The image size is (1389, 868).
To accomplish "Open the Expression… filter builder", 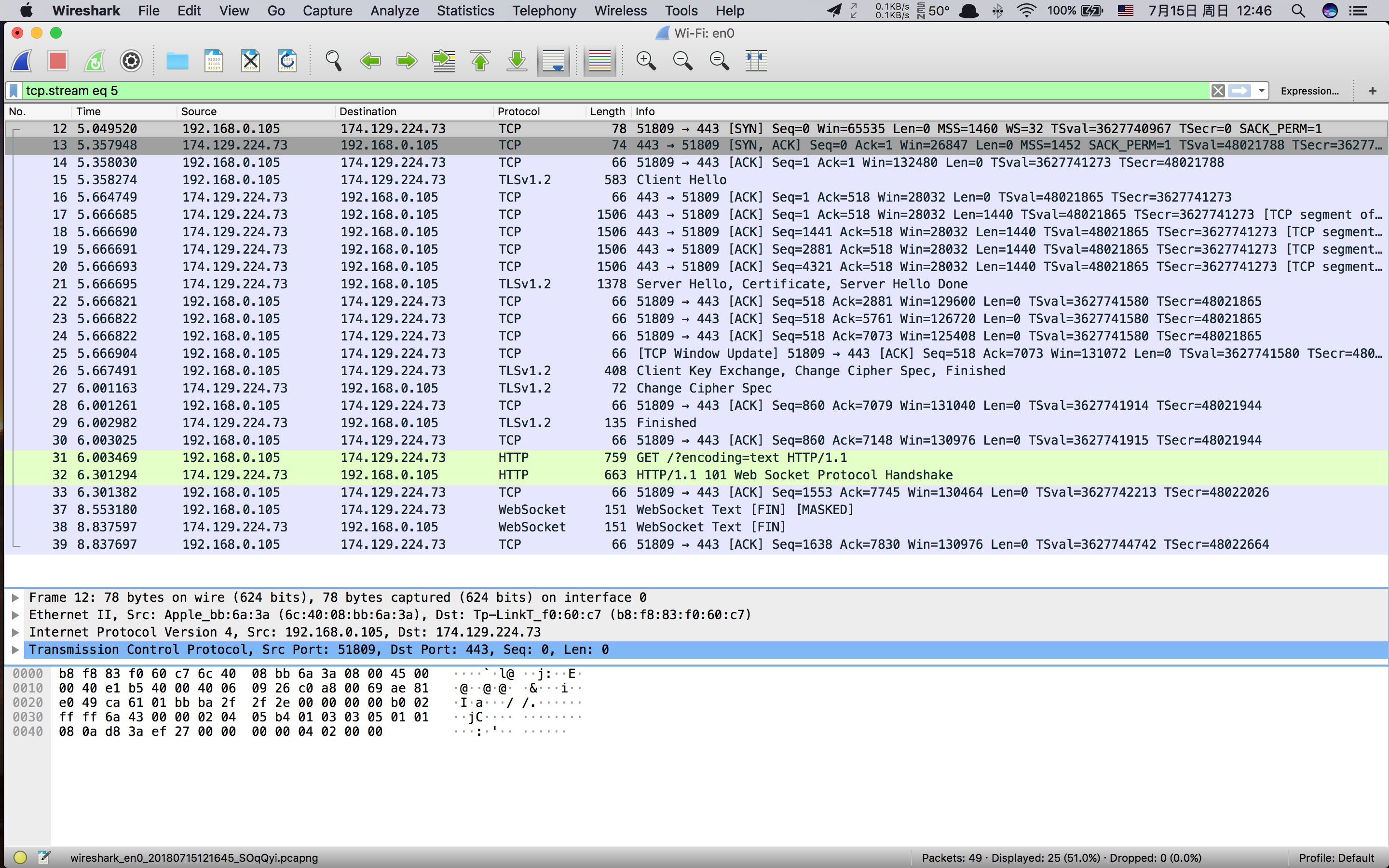I will [1309, 91].
